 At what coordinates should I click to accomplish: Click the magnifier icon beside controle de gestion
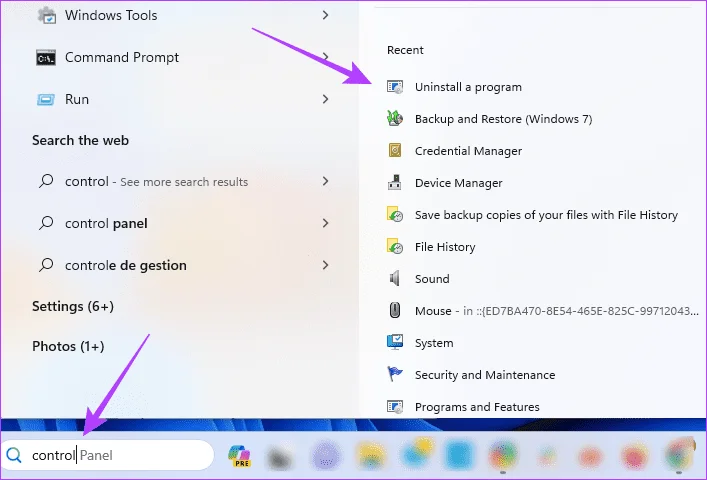tap(46, 265)
